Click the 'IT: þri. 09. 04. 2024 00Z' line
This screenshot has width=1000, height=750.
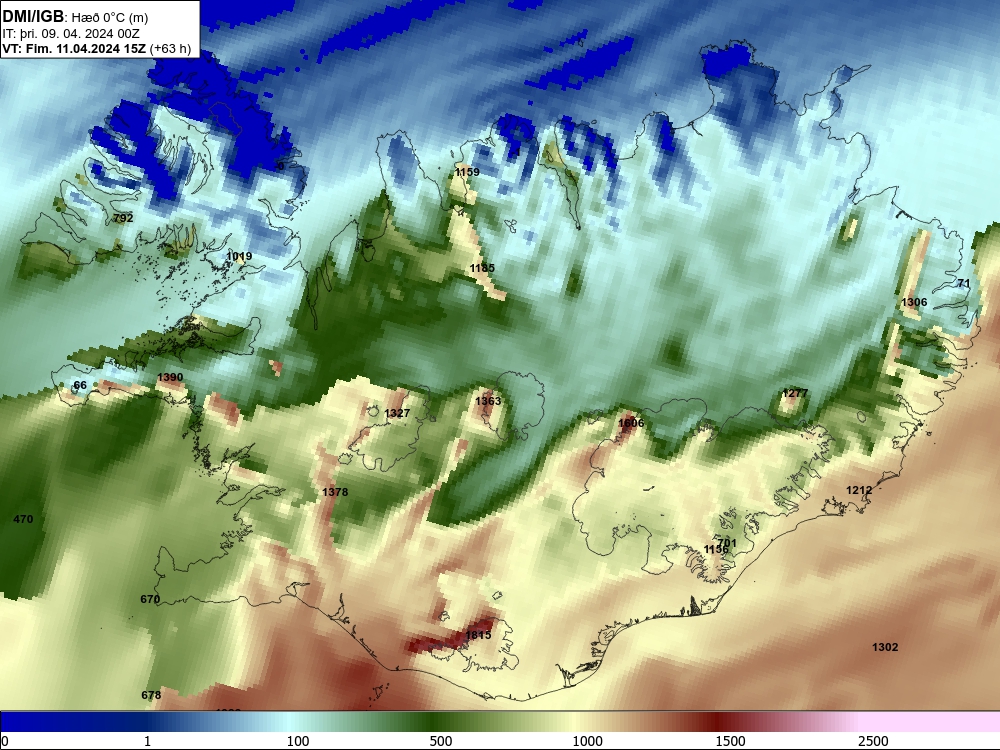pos(71,34)
